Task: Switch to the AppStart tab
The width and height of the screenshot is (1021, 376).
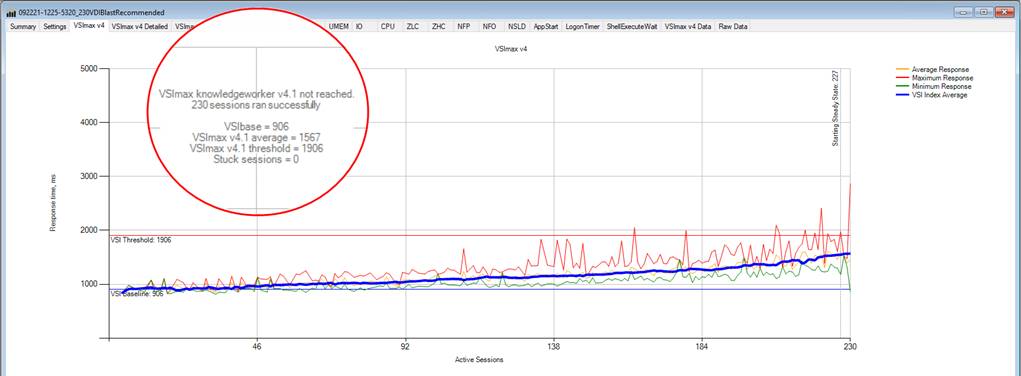Action: point(546,27)
